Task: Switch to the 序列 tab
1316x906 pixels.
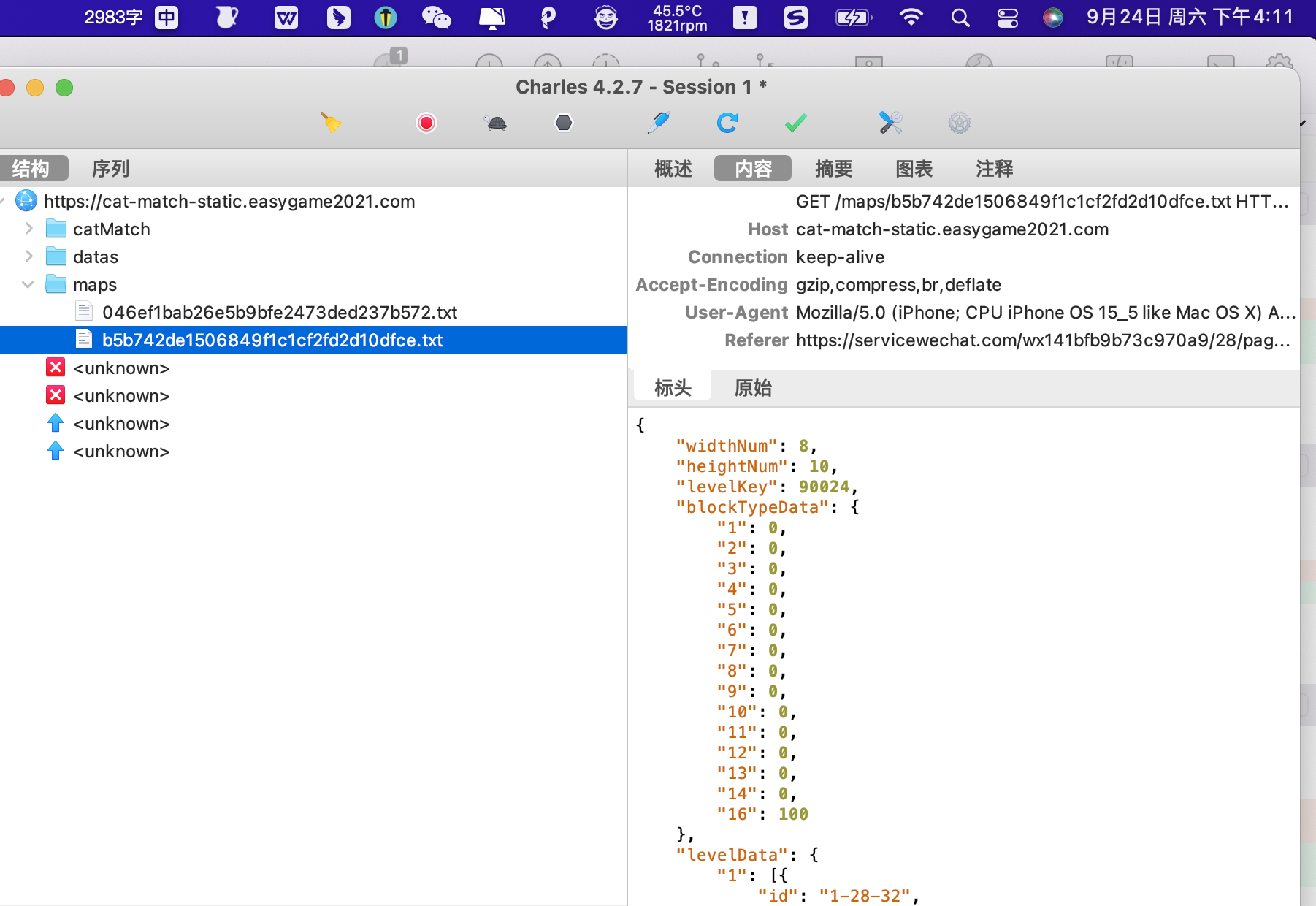Action: coord(110,168)
